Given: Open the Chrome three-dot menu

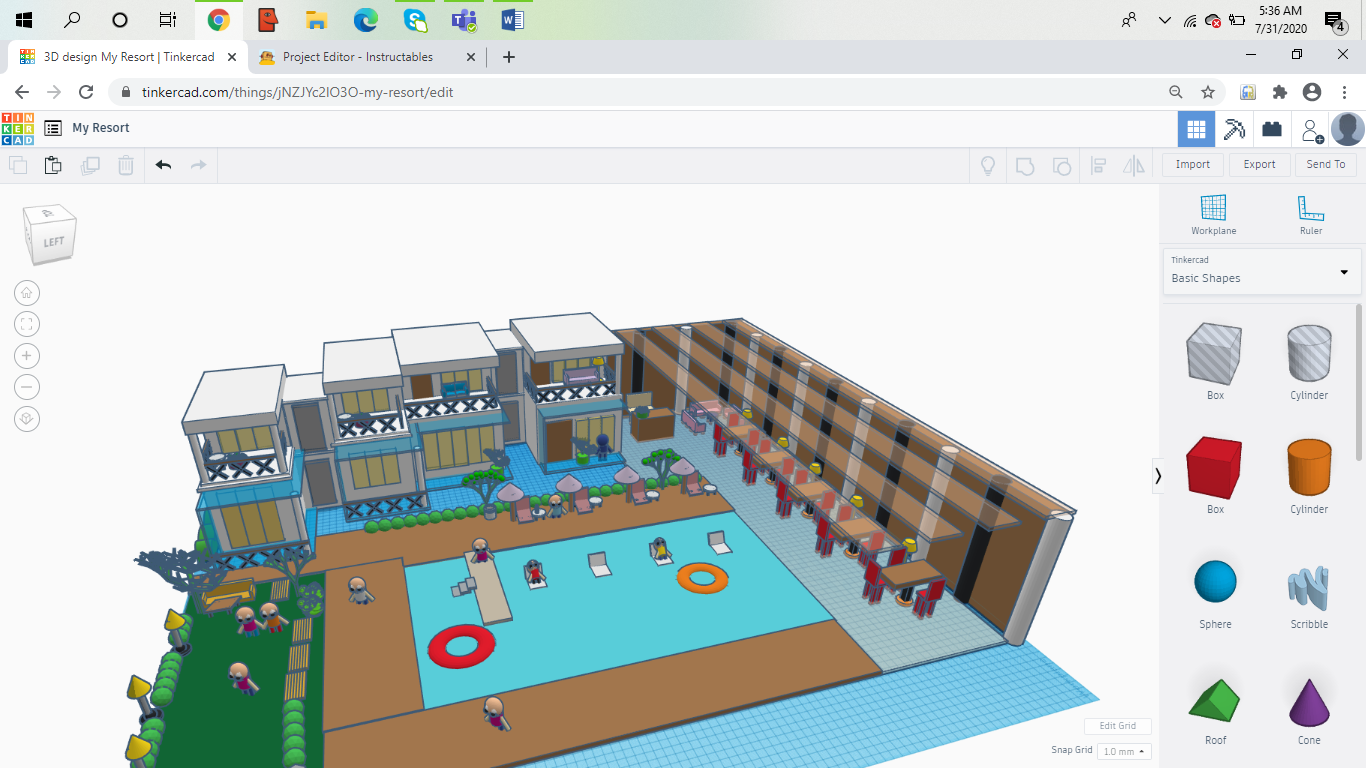Looking at the screenshot, I should coord(1345,92).
